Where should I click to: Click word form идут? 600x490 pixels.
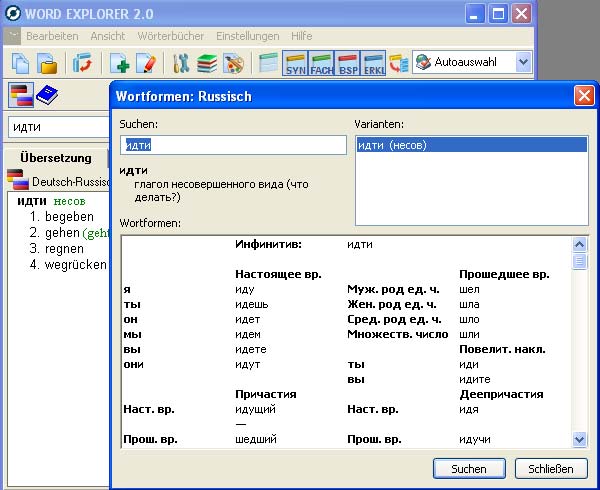click(x=248, y=364)
